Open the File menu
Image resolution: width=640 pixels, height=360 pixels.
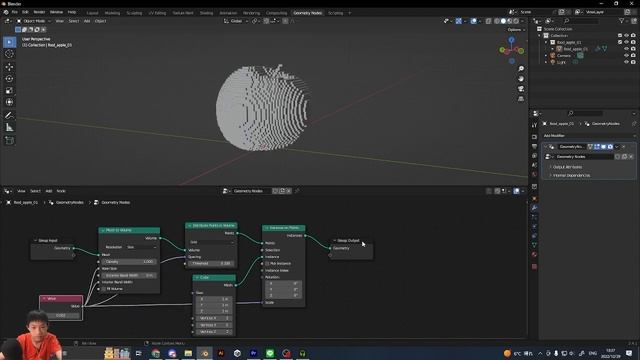point(15,12)
